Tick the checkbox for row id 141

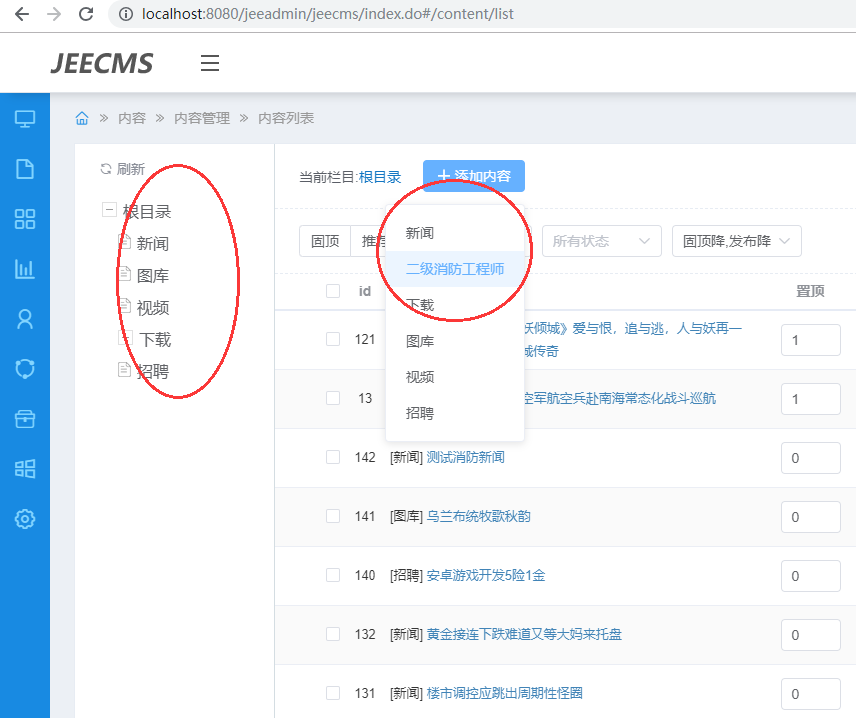333,516
